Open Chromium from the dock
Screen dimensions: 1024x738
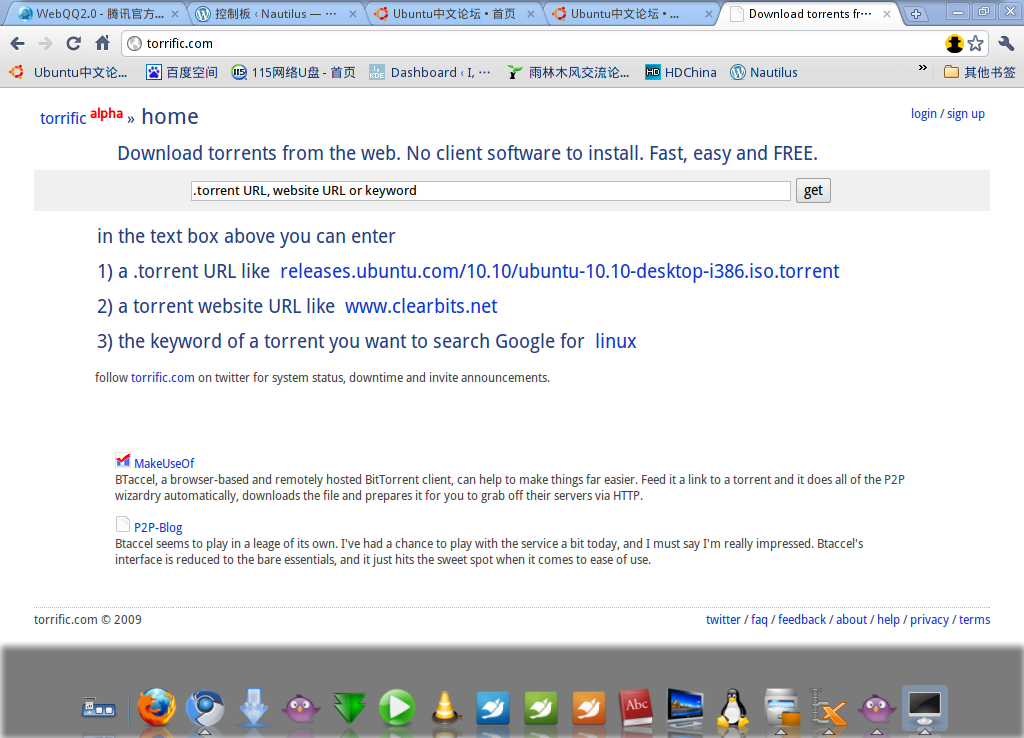click(x=204, y=708)
